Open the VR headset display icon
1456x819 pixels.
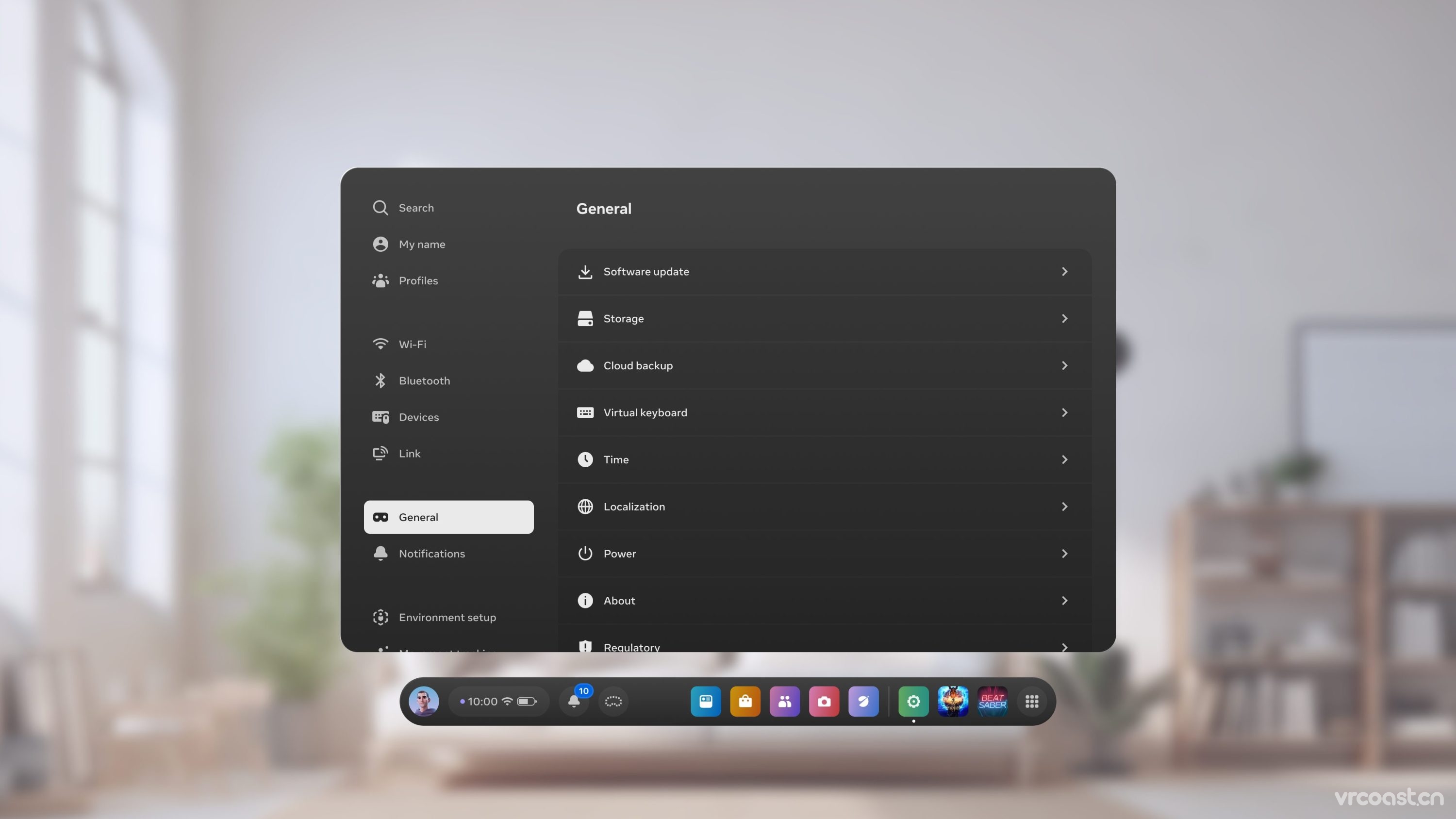[380, 517]
